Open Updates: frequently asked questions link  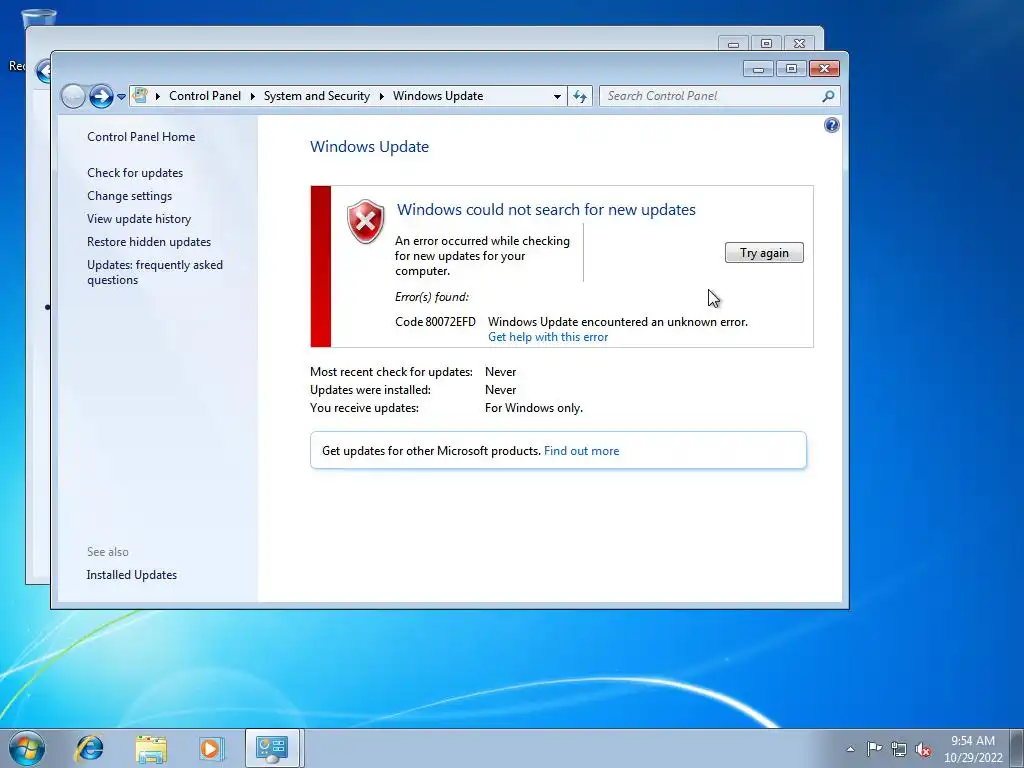[155, 272]
